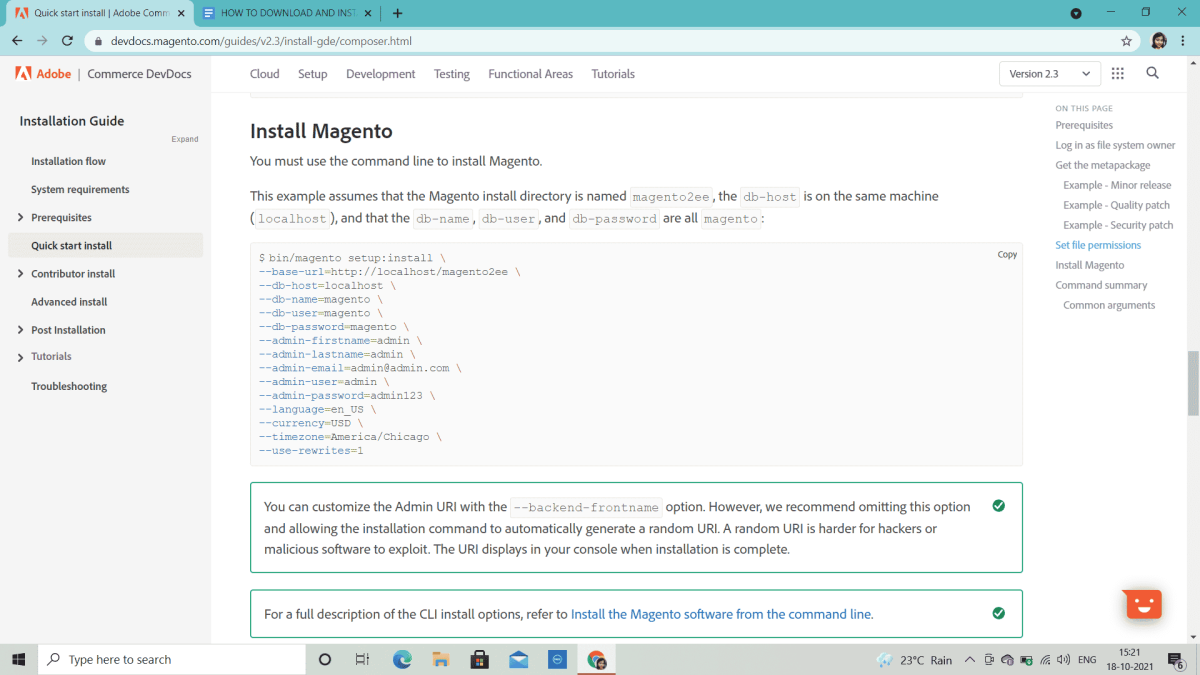1200x675 pixels.
Task: Switch to the Setup menu tab
Action: coord(312,73)
